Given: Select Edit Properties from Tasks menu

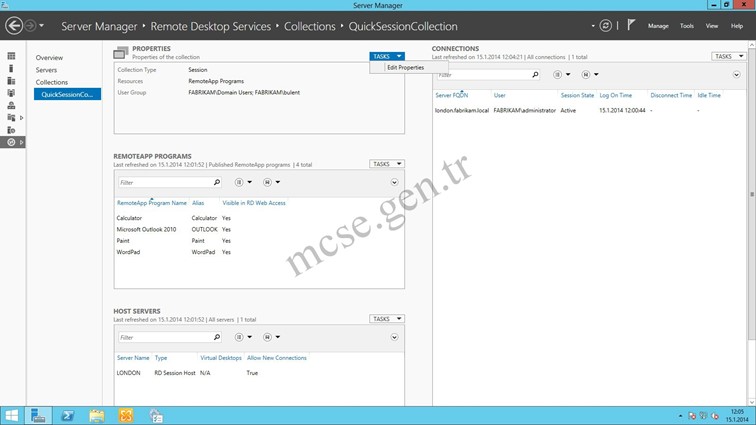Looking at the screenshot, I should 405,68.
